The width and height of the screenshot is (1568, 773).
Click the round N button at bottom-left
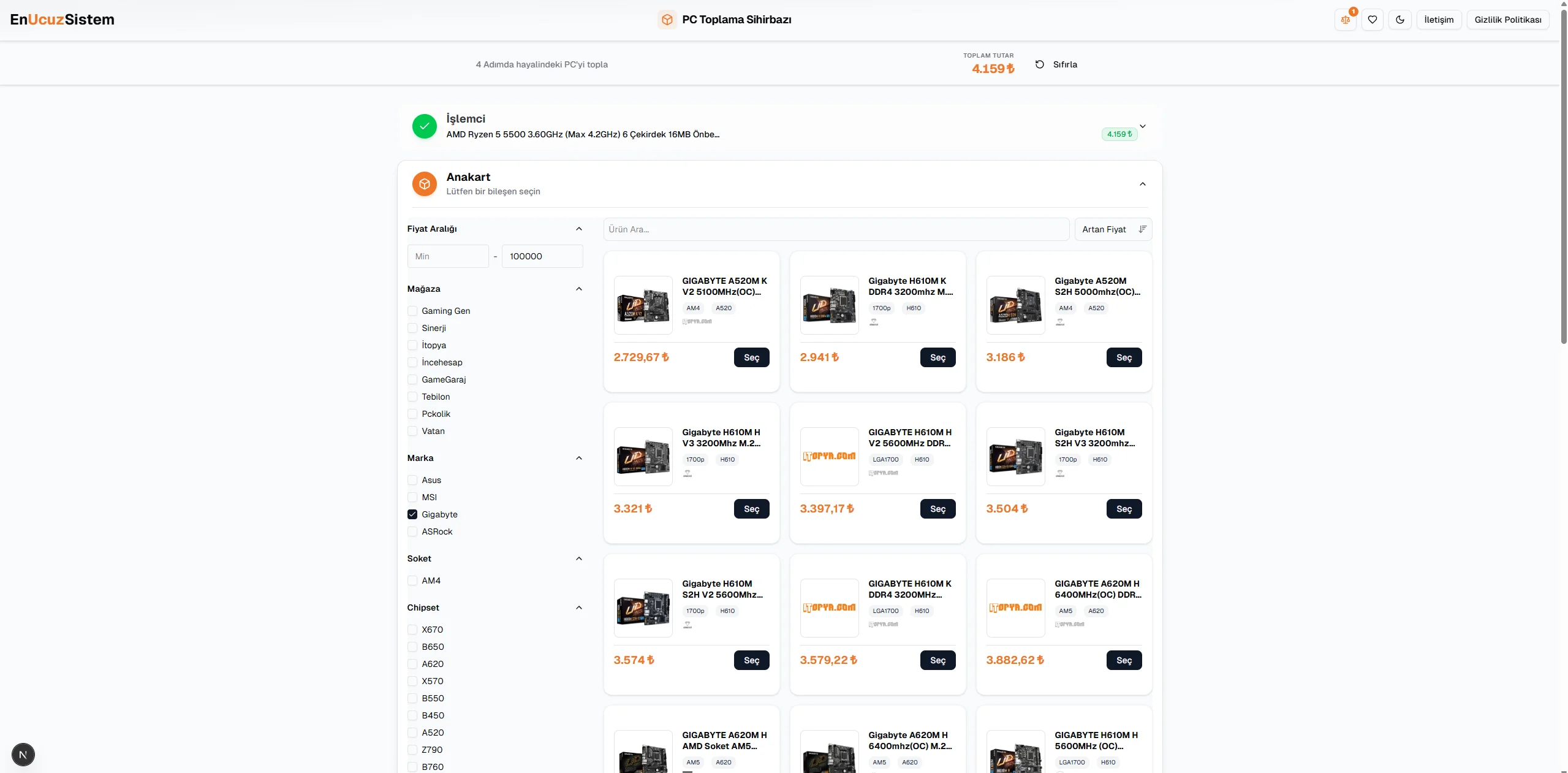(x=23, y=755)
